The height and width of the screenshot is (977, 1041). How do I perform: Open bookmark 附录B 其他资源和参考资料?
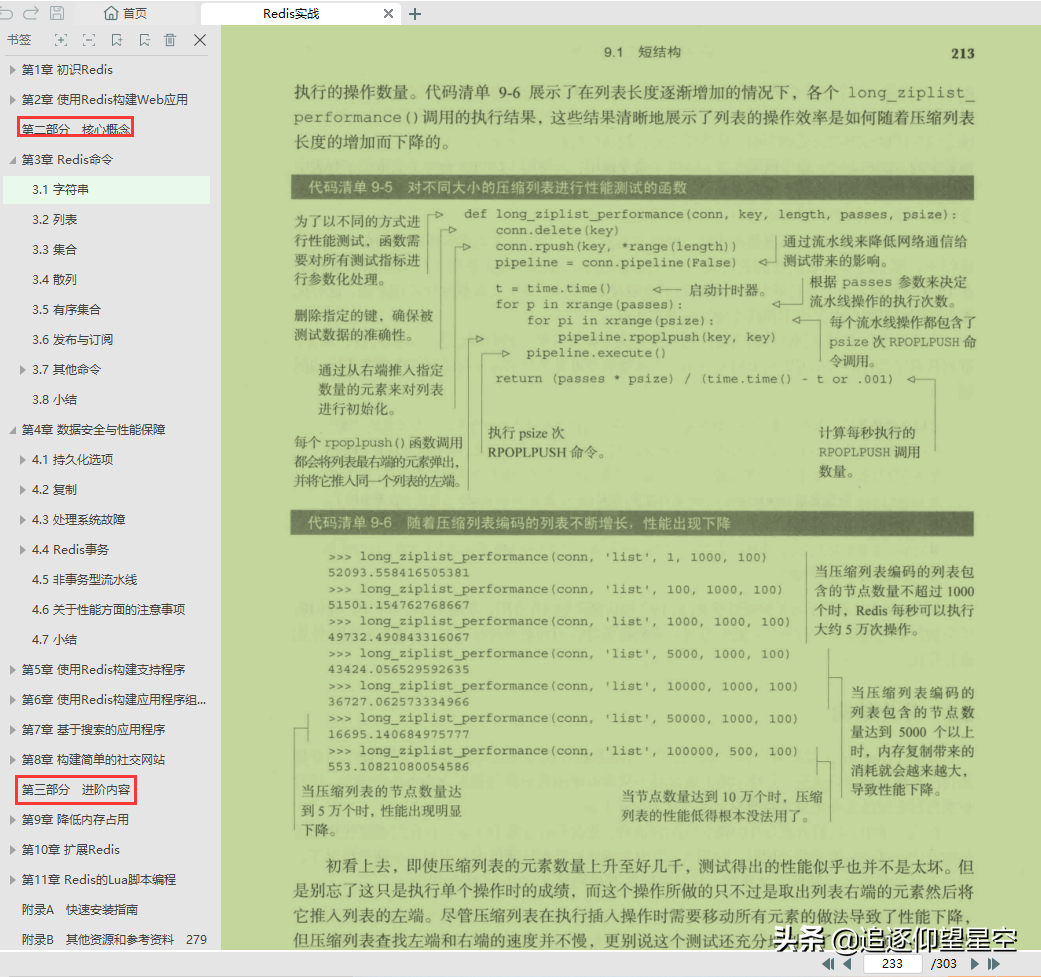[x=114, y=940]
